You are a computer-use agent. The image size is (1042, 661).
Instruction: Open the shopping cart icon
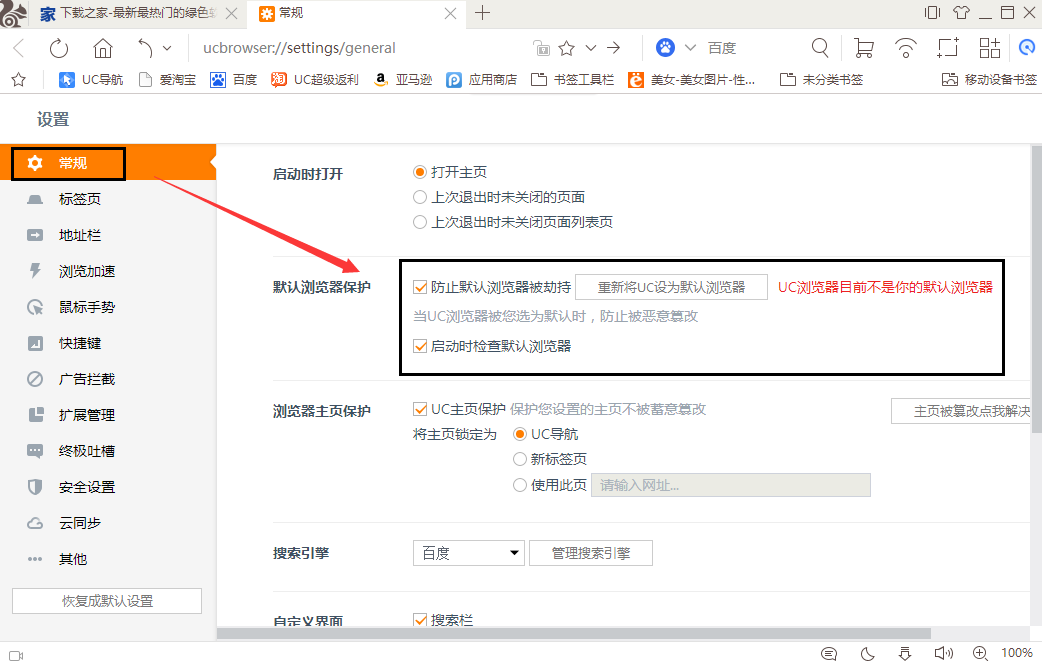pos(866,47)
